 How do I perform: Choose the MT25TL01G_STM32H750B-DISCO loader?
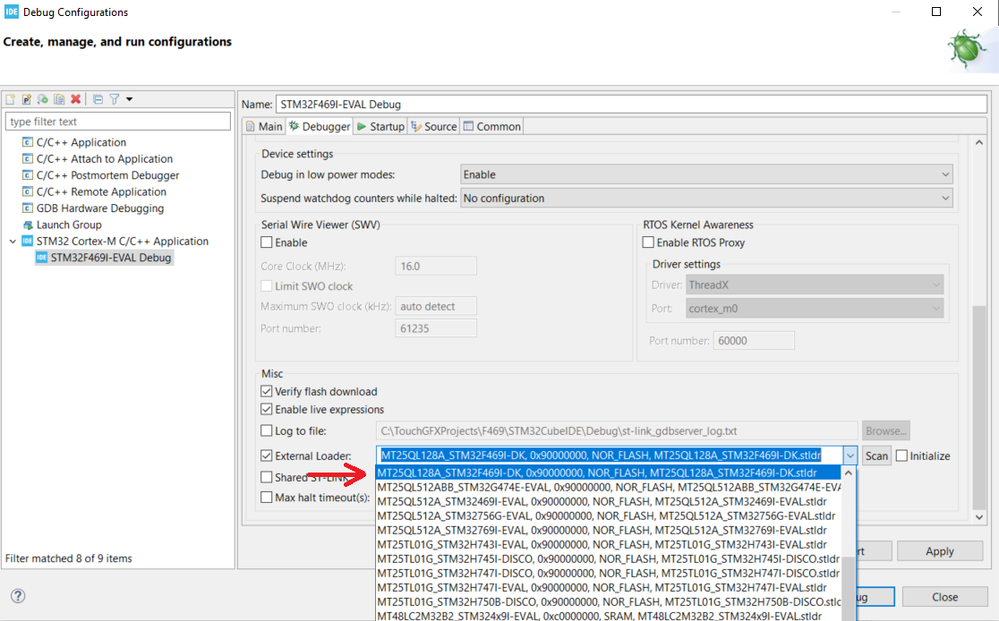(608, 602)
